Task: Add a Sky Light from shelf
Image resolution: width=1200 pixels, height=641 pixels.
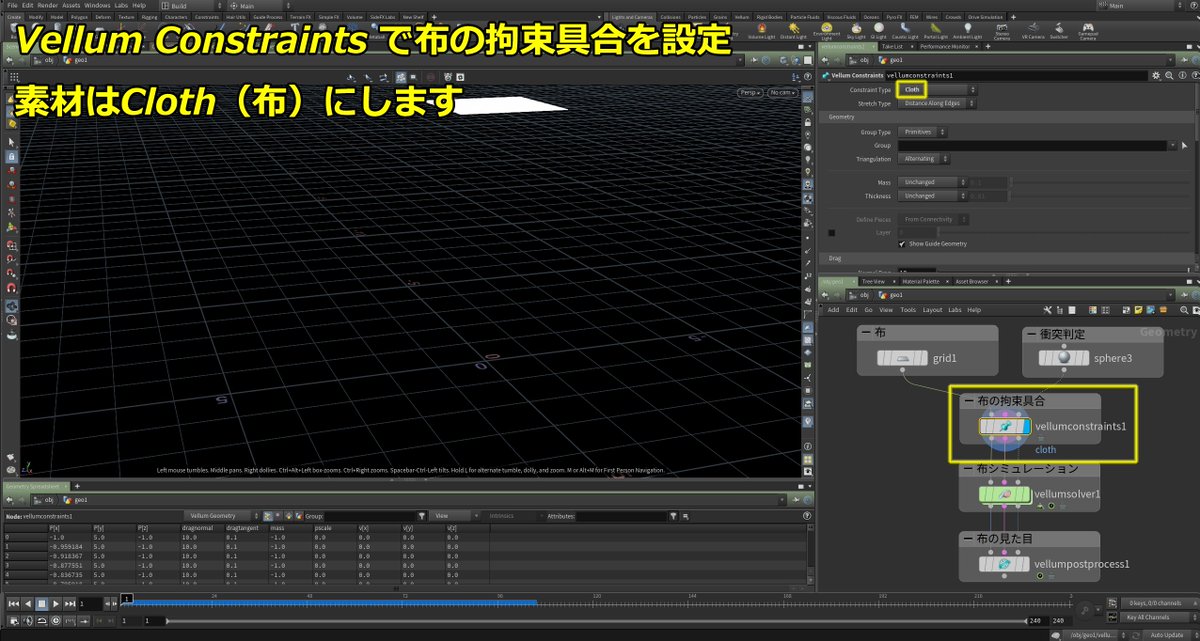Action: 858,29
